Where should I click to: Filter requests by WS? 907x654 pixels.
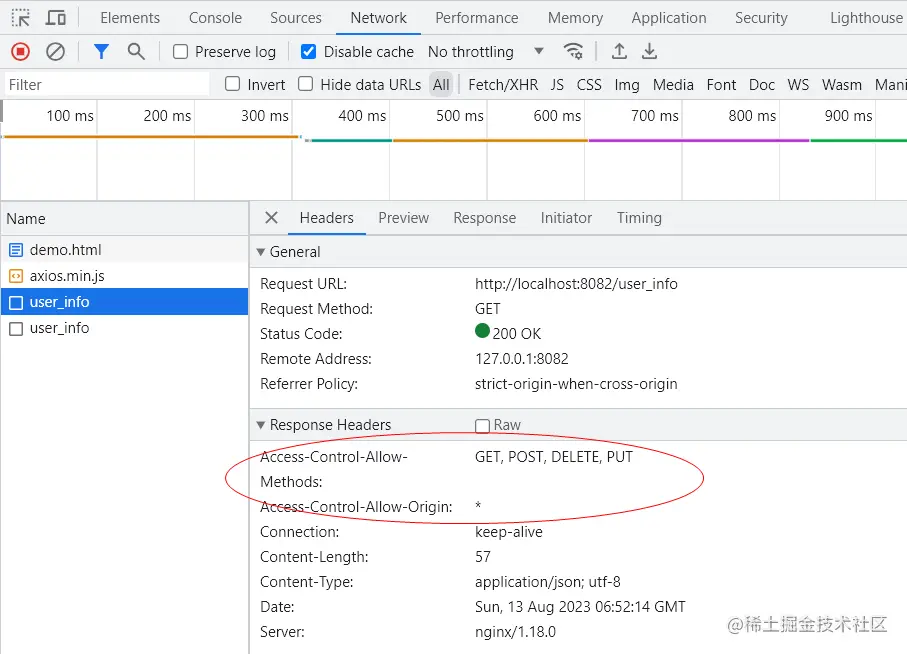(x=798, y=85)
